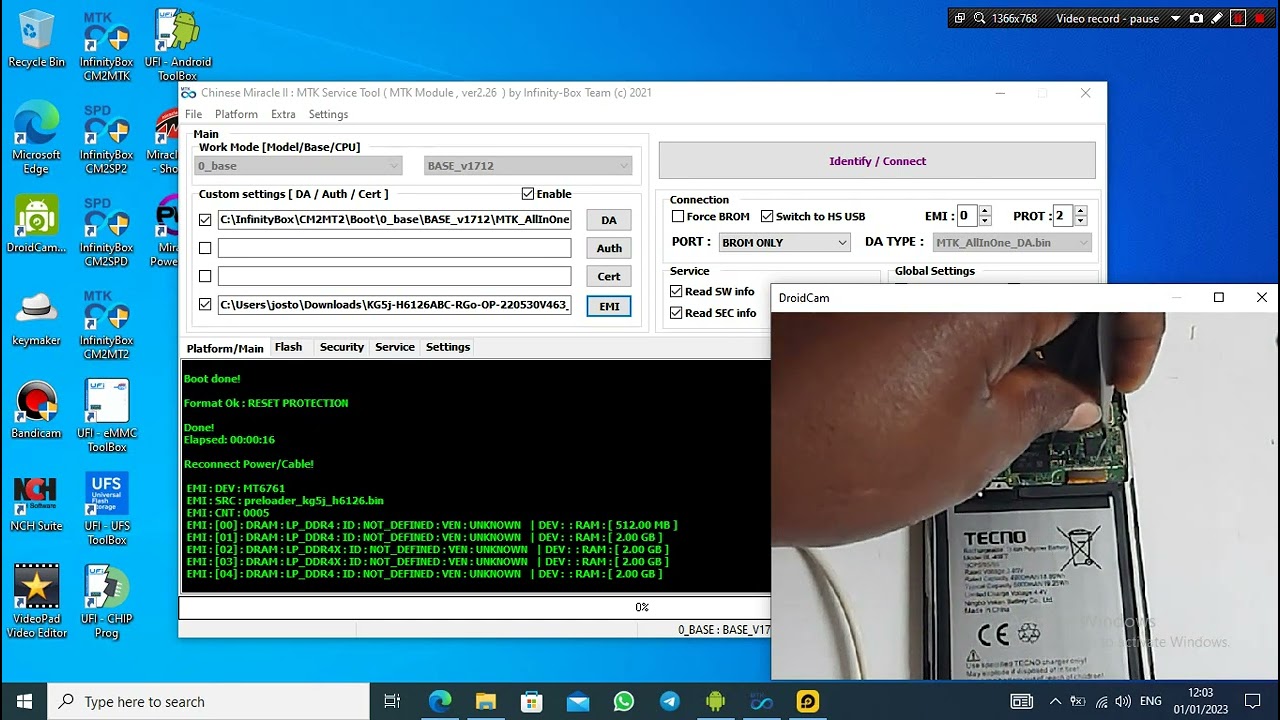Open the Recycle Bin desktop icon
The width and height of the screenshot is (1280, 720).
(36, 38)
